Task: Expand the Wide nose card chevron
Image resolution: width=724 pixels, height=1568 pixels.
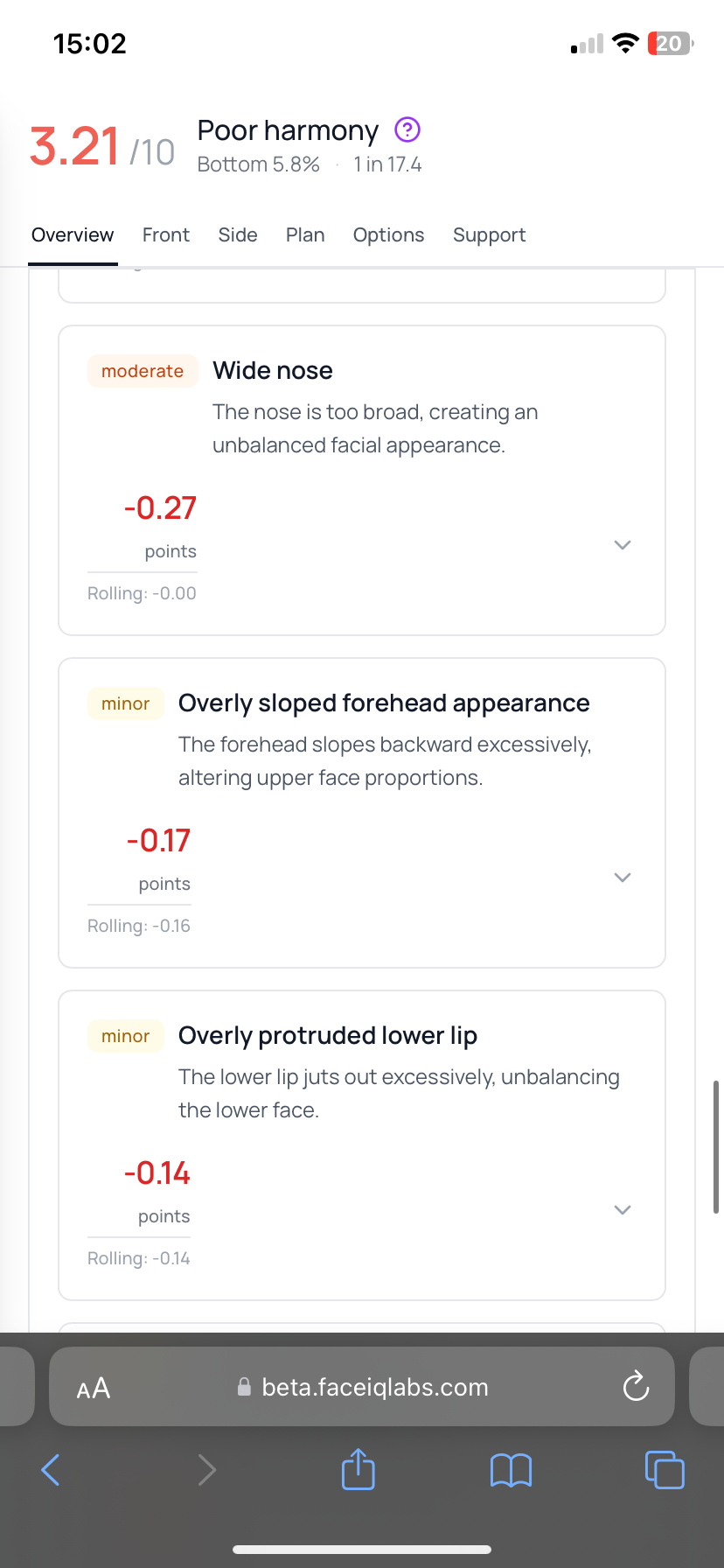Action: pyautogui.click(x=623, y=545)
